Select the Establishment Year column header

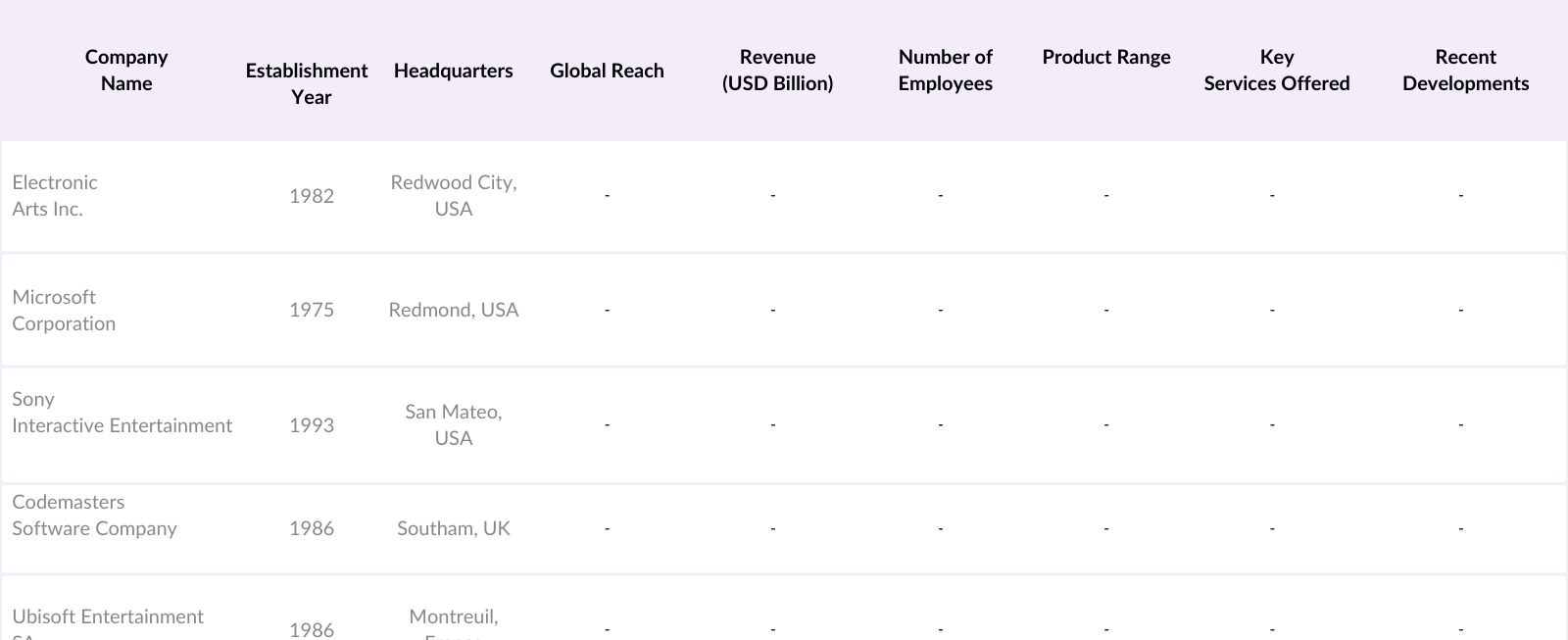coord(307,83)
